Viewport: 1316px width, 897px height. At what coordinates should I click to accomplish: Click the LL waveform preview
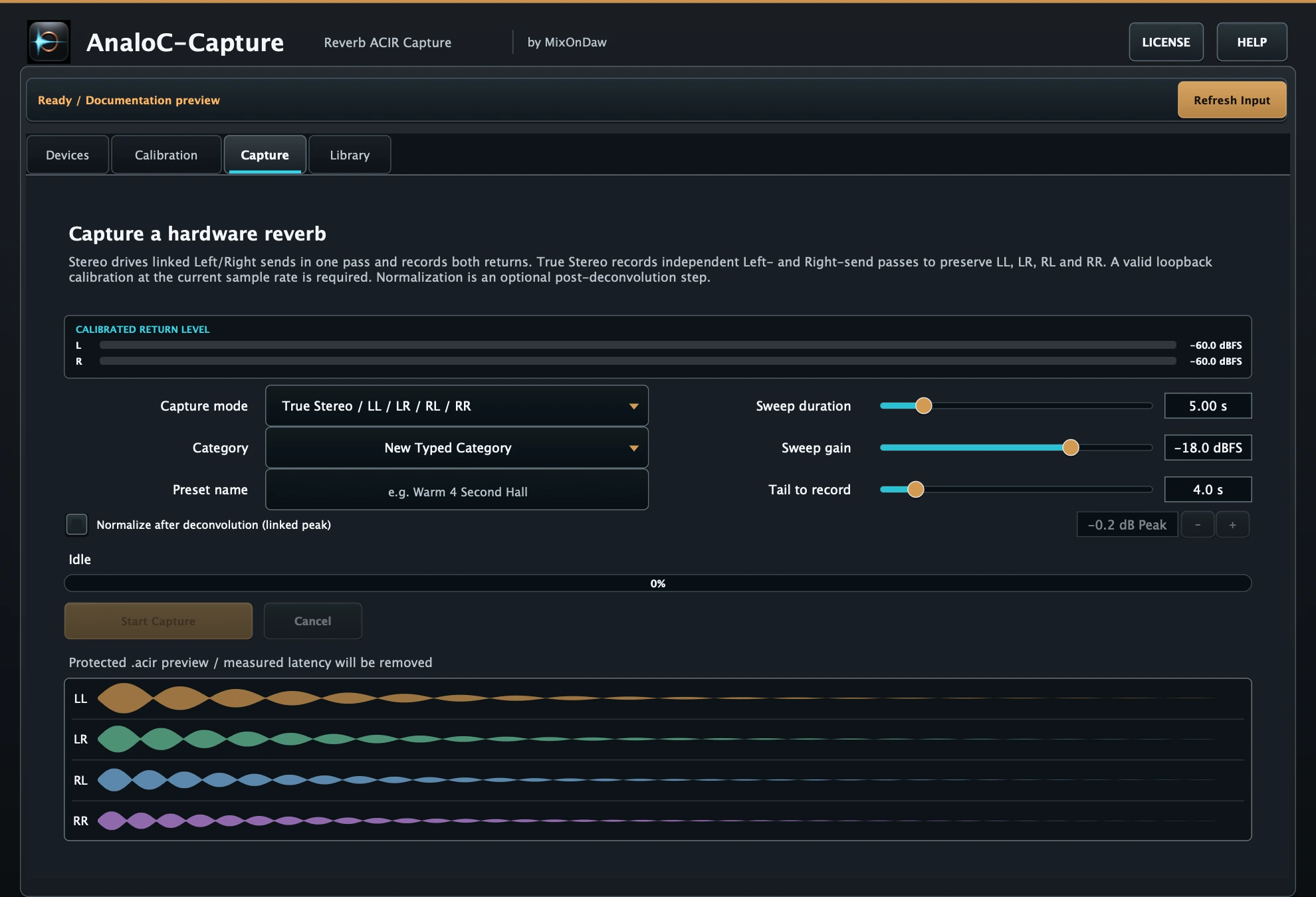(x=658, y=698)
